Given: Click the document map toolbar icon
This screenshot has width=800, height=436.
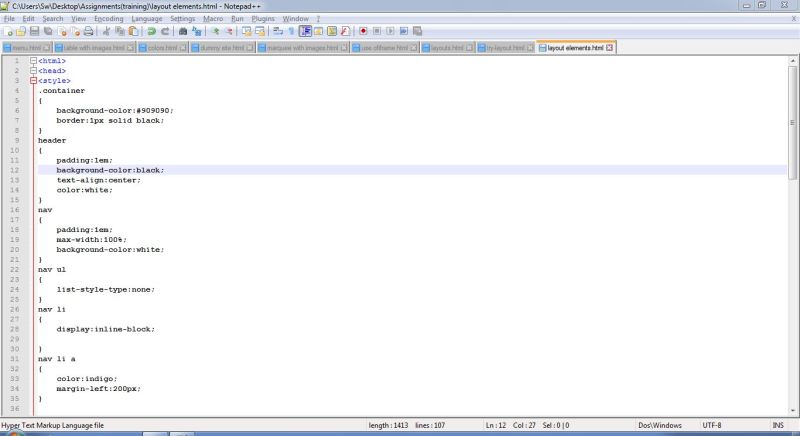Looking at the screenshot, I should click(332, 31).
